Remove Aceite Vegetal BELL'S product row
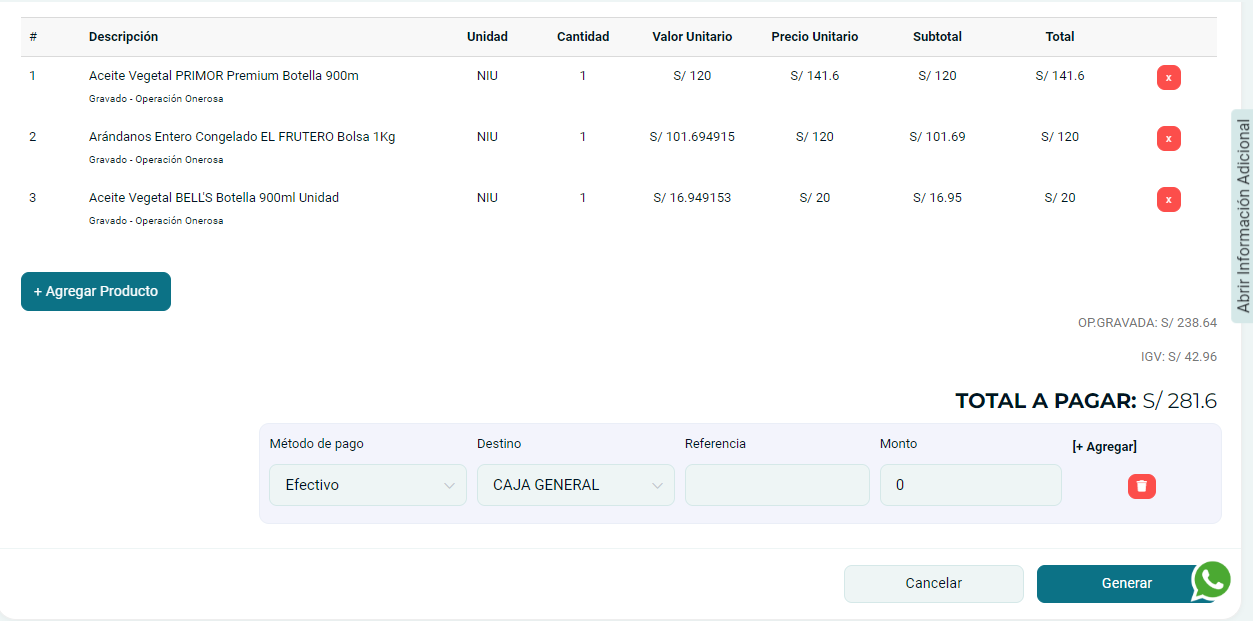1253x621 pixels. coord(1168,200)
